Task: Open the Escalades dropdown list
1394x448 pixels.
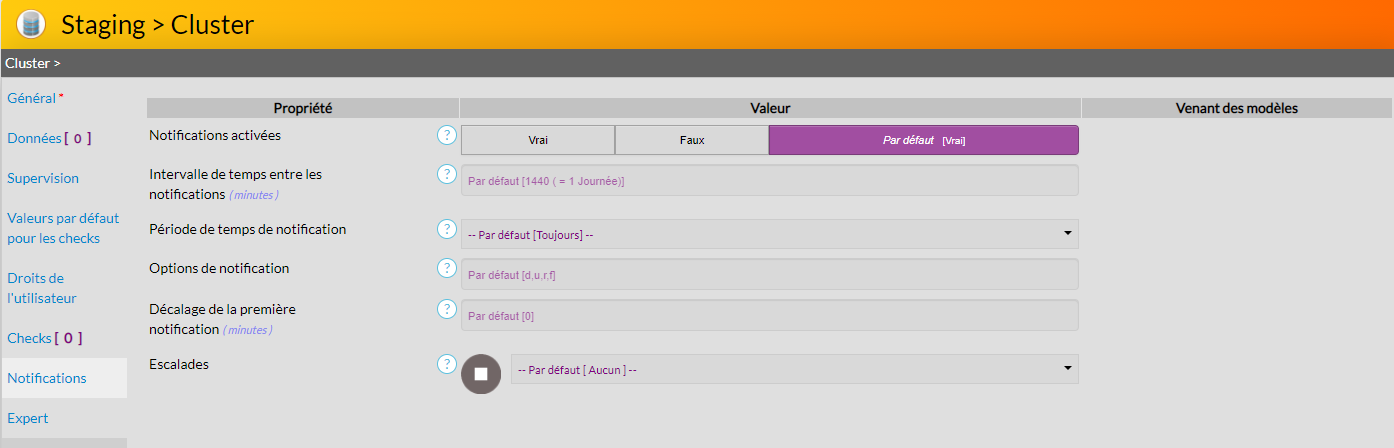Action: [x=794, y=370]
